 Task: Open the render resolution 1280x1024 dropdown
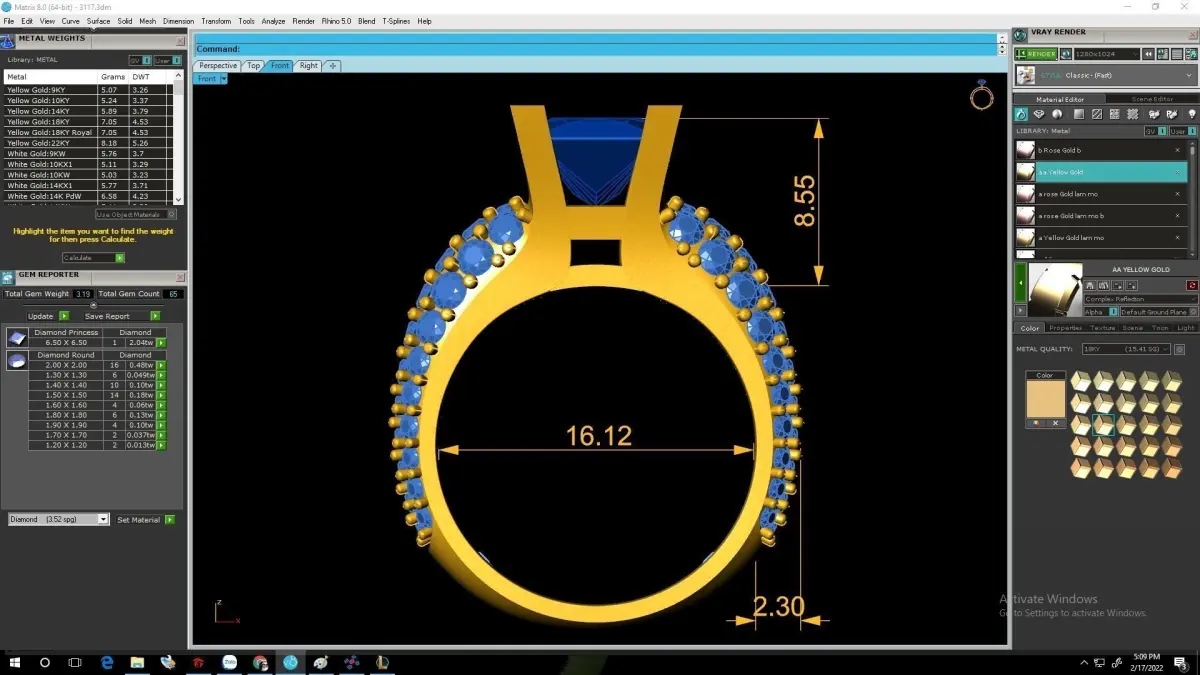1107,54
